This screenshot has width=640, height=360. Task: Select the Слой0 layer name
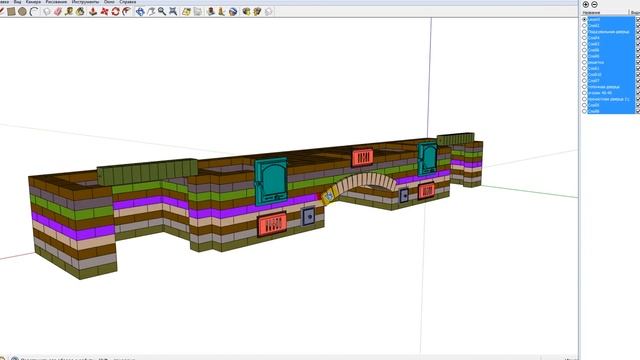coord(594,19)
